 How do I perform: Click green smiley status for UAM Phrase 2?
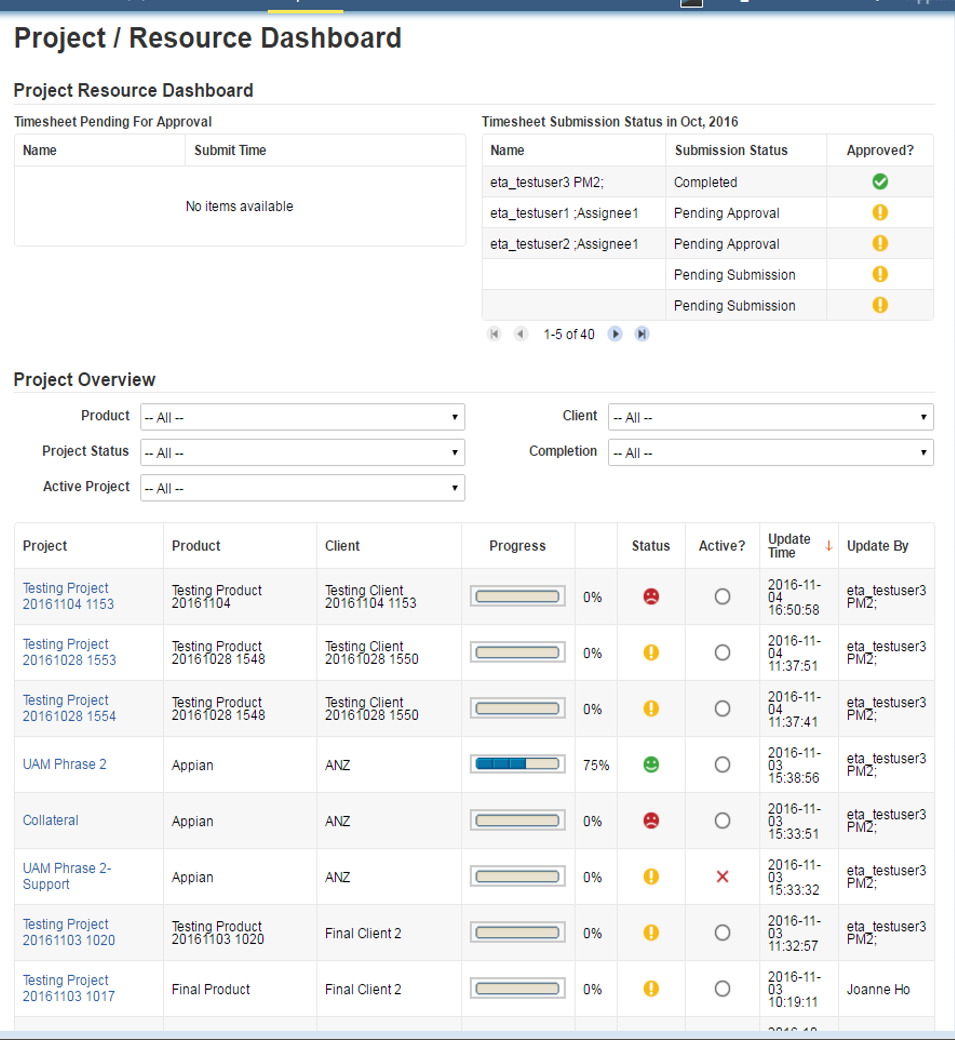651,765
